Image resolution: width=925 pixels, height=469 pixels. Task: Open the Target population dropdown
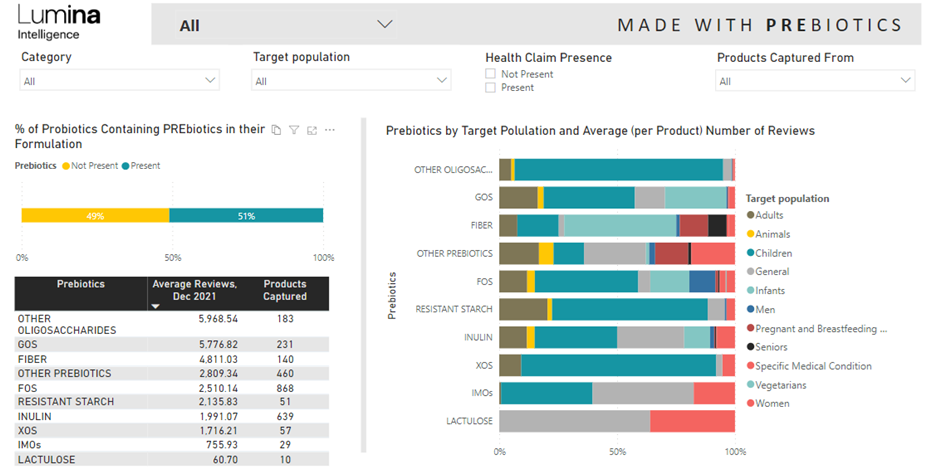point(442,80)
